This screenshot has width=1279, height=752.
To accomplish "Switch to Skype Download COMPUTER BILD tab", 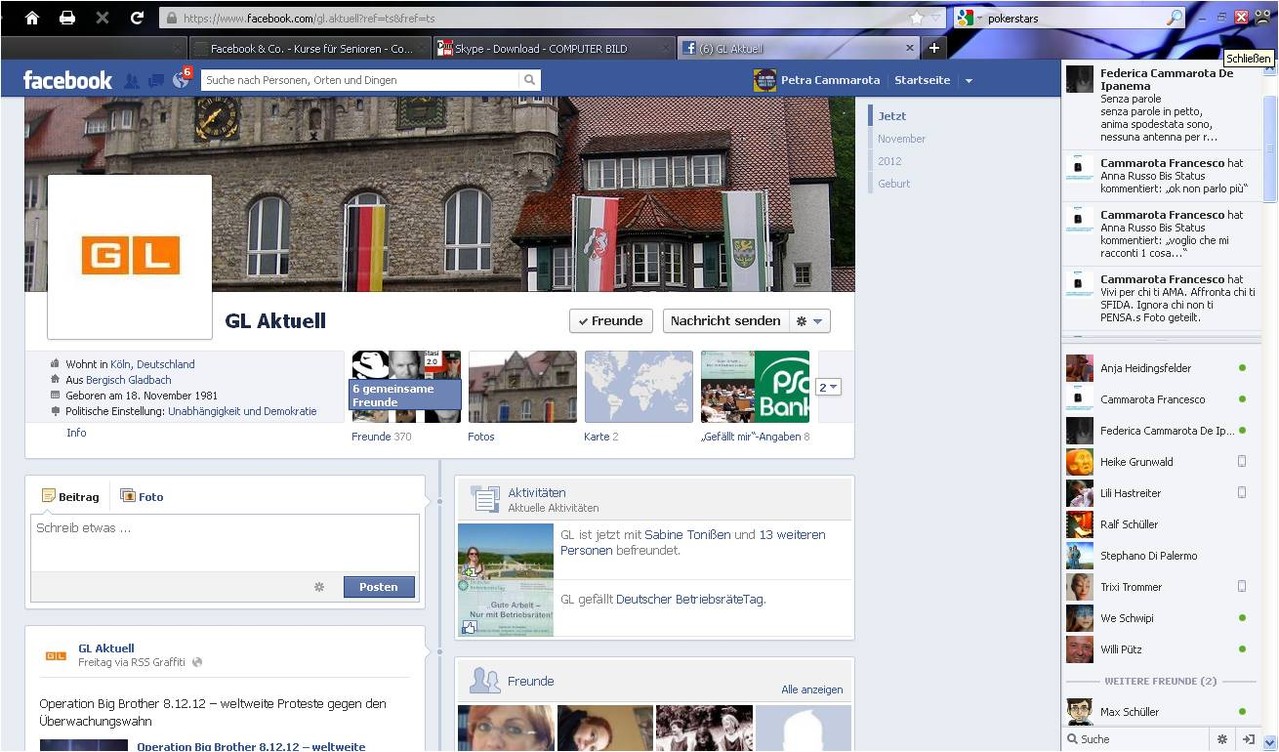I will click(554, 48).
